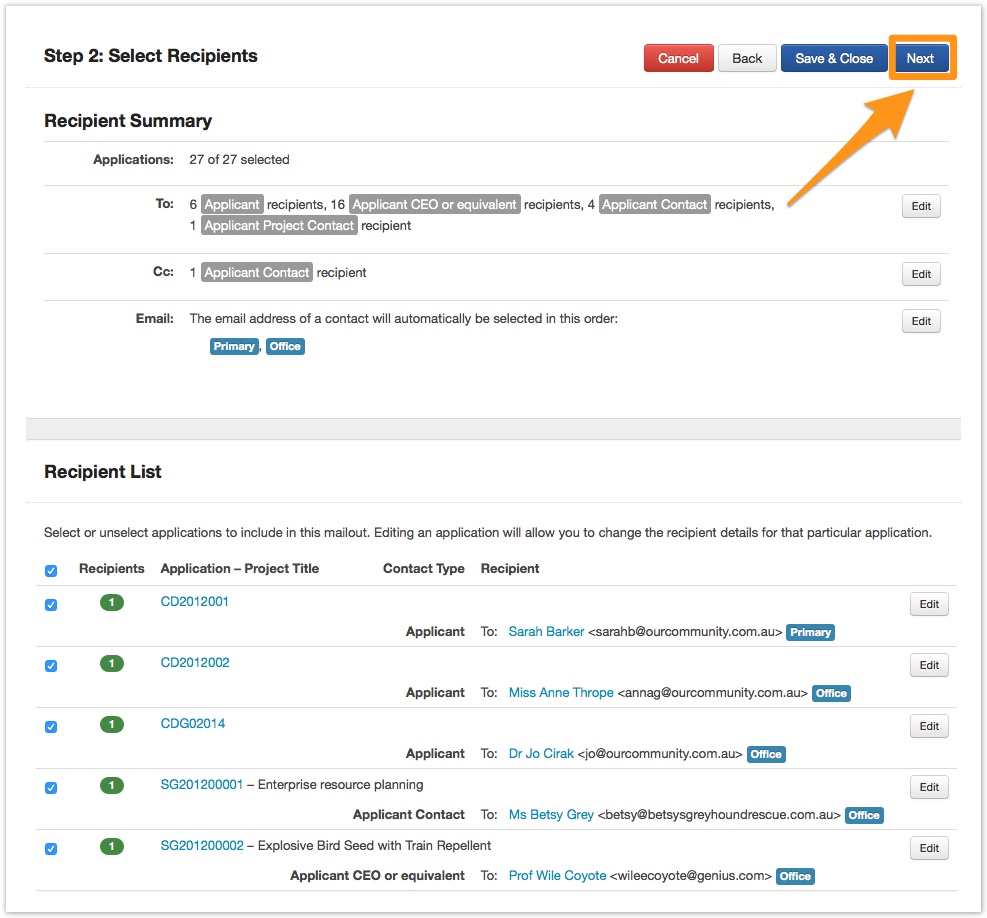987x918 pixels.
Task: Open recipient Sarah Barker's contact link
Action: coord(546,632)
